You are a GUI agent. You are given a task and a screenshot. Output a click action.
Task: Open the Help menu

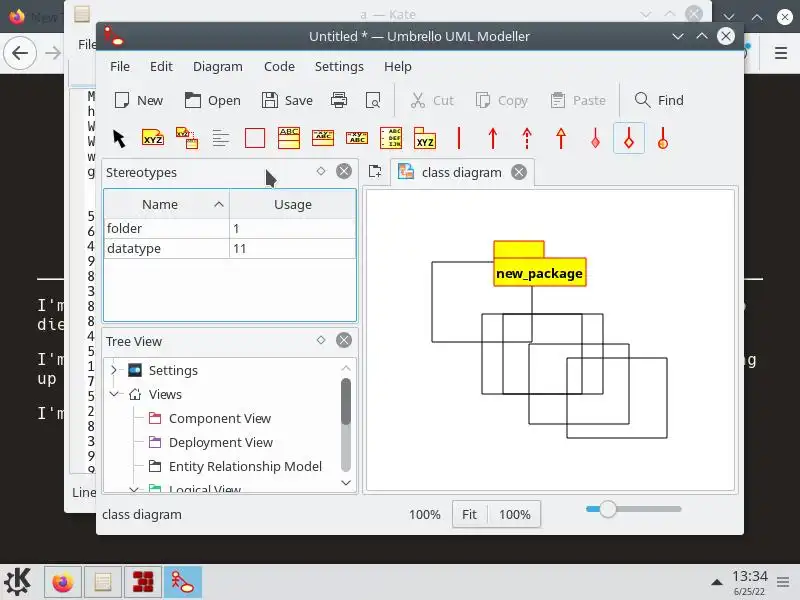(x=398, y=66)
